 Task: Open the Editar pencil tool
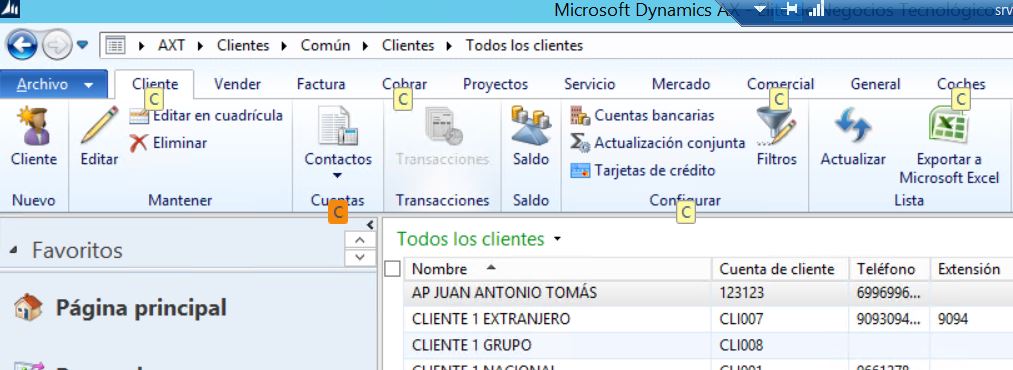tap(99, 125)
